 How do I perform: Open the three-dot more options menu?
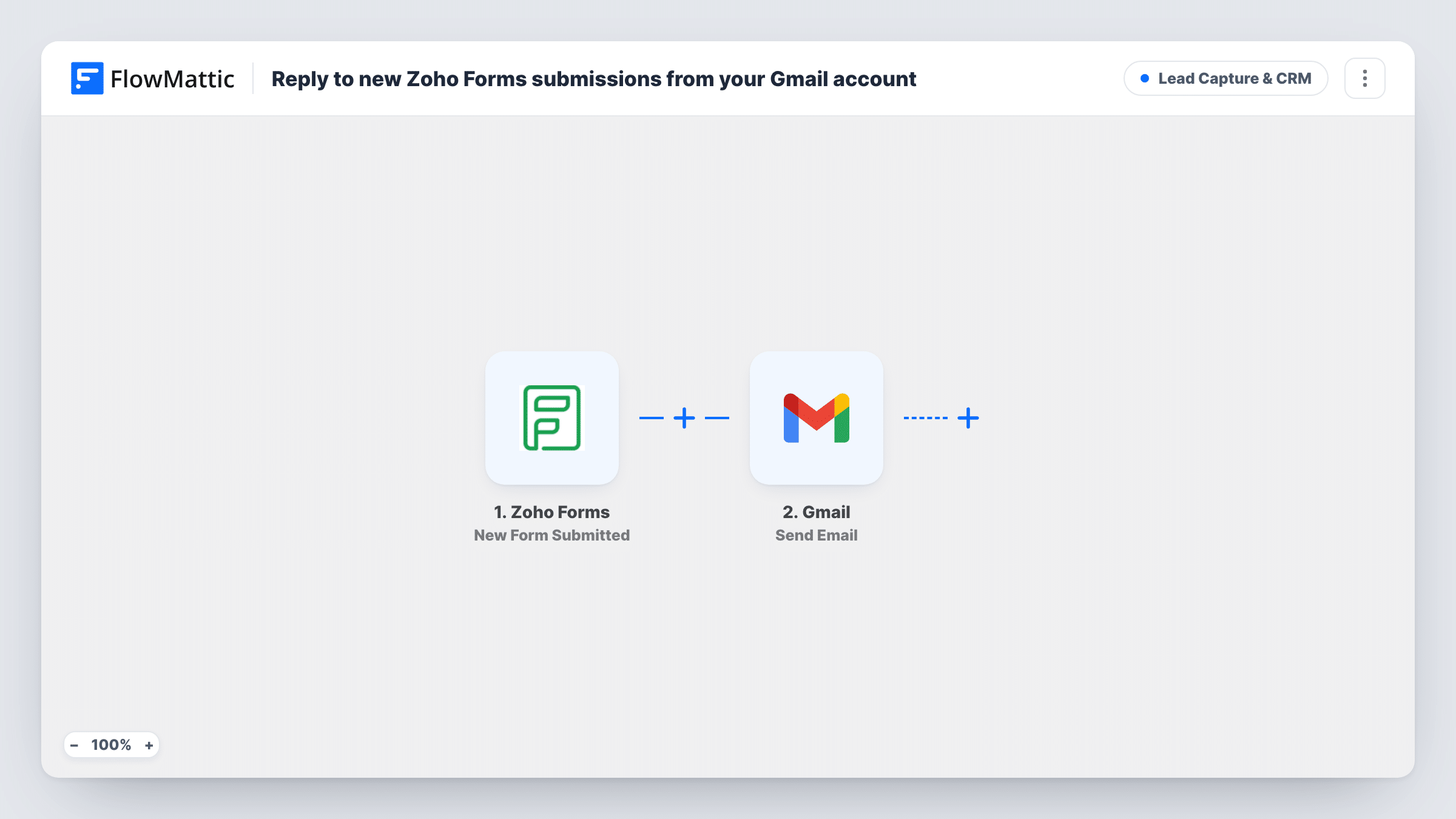1365,78
